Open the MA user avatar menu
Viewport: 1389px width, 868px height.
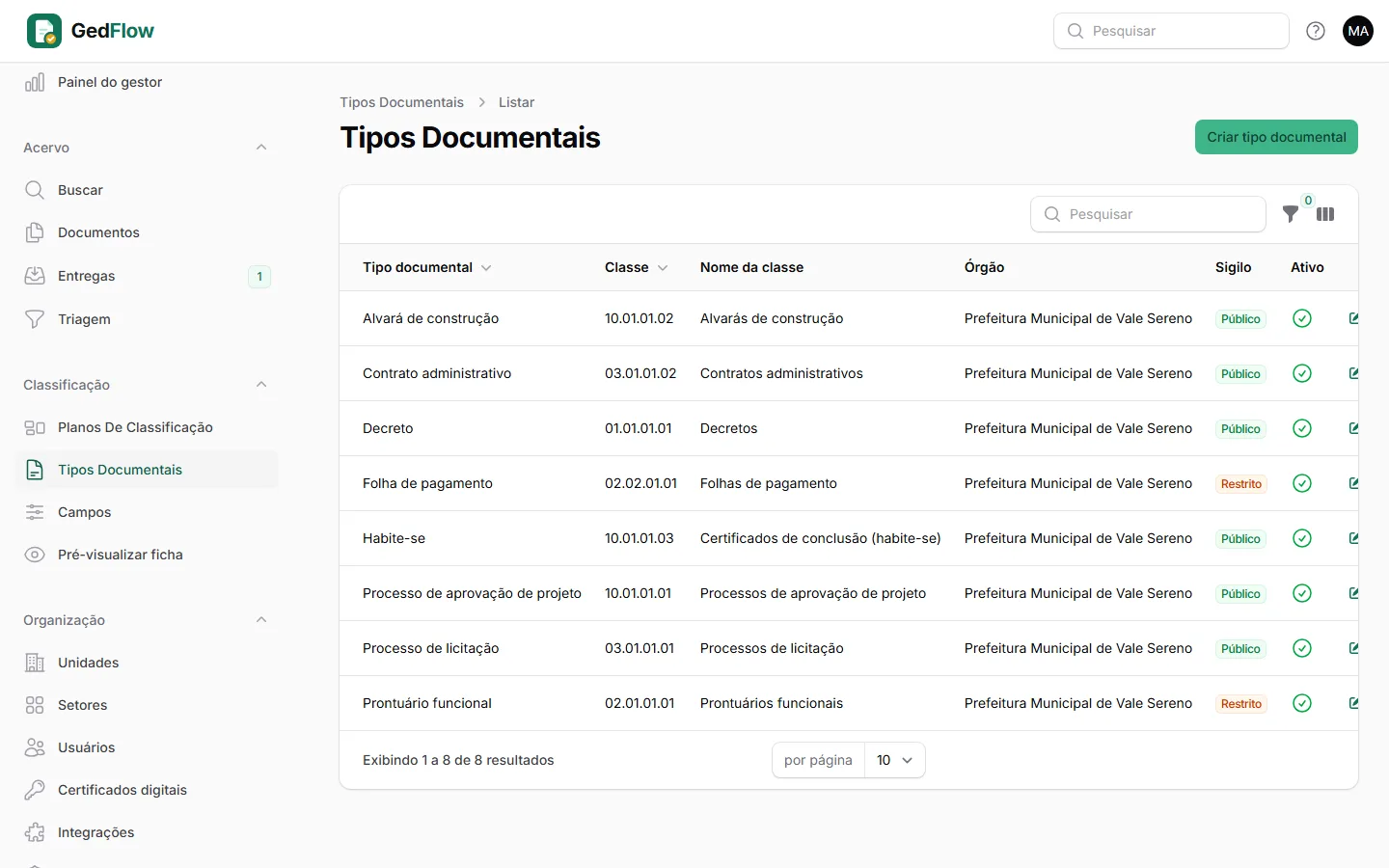coord(1358,31)
